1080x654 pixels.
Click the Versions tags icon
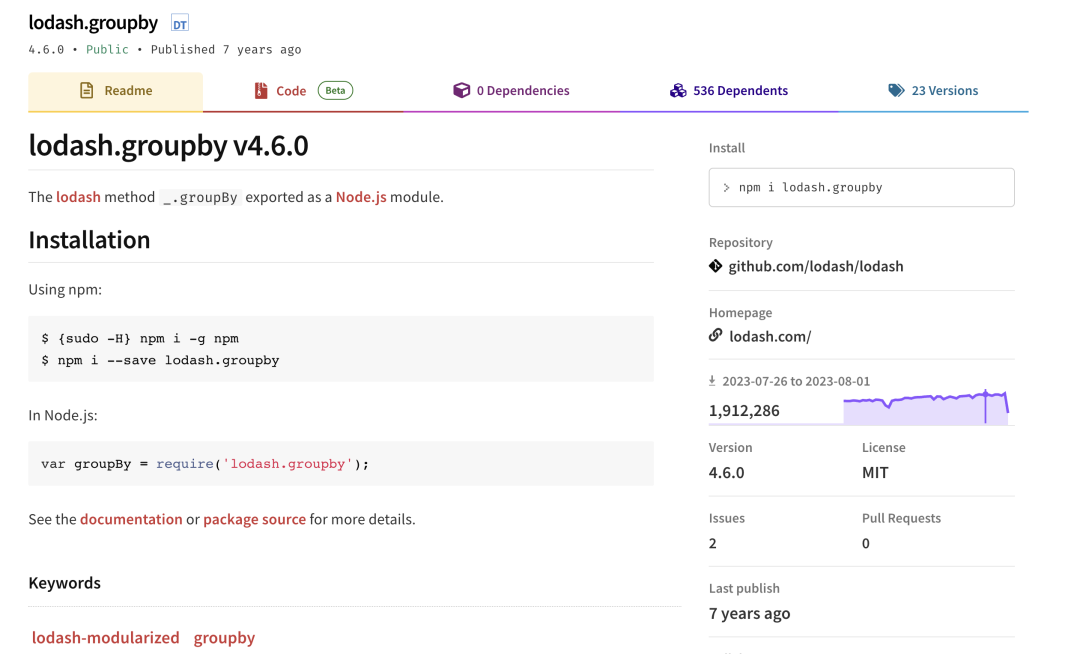tap(896, 90)
